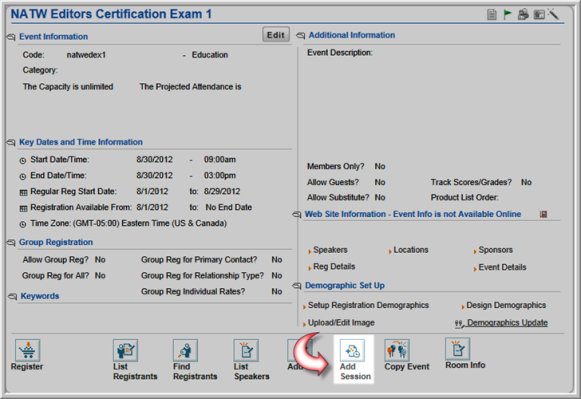Open the Sponsors link
The width and height of the screenshot is (581, 399).
pyautogui.click(x=495, y=250)
